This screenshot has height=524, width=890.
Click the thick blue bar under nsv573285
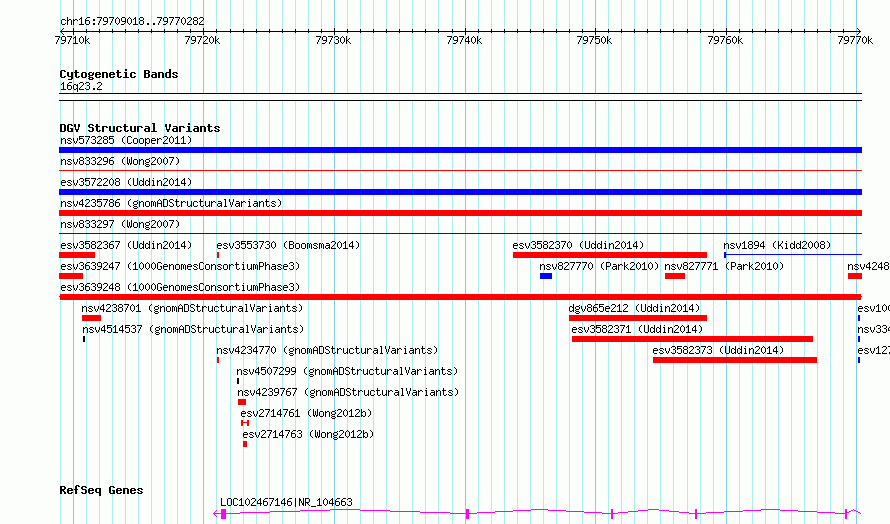click(460, 150)
